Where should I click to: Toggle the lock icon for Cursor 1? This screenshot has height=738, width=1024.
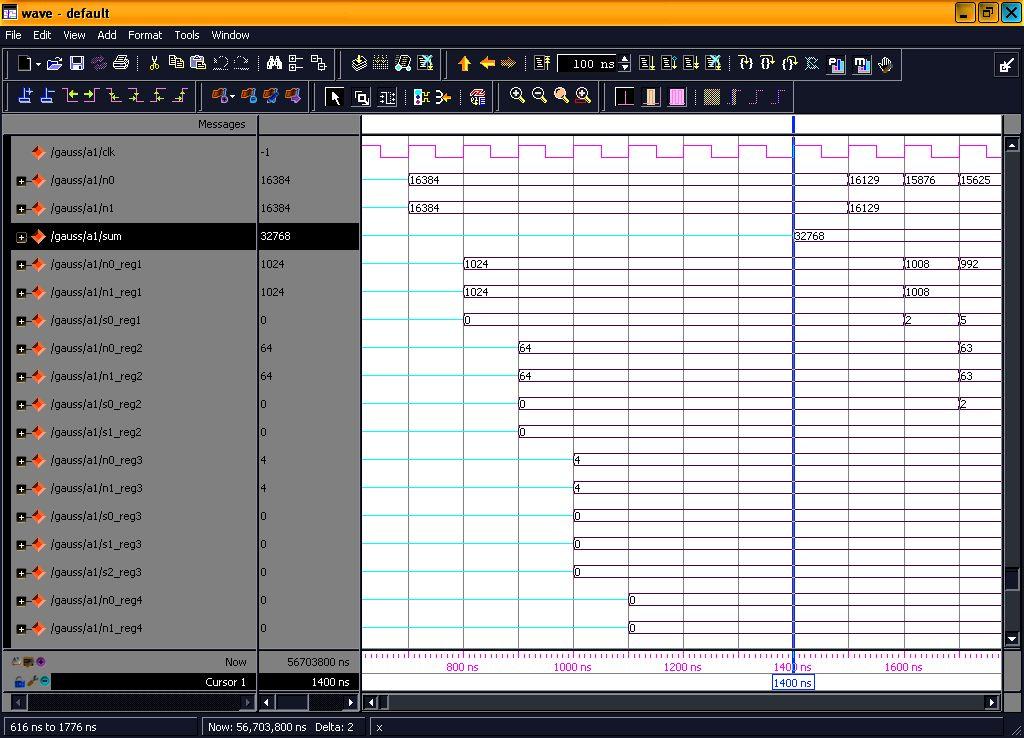pos(19,681)
